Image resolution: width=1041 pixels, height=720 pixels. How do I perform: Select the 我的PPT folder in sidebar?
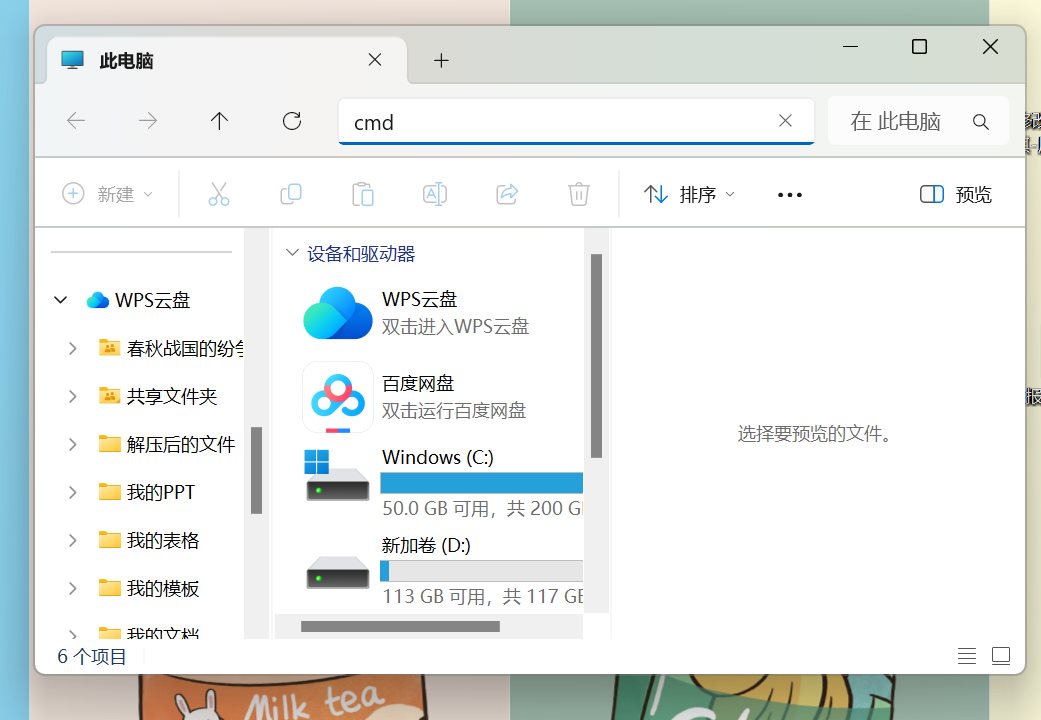(147, 492)
